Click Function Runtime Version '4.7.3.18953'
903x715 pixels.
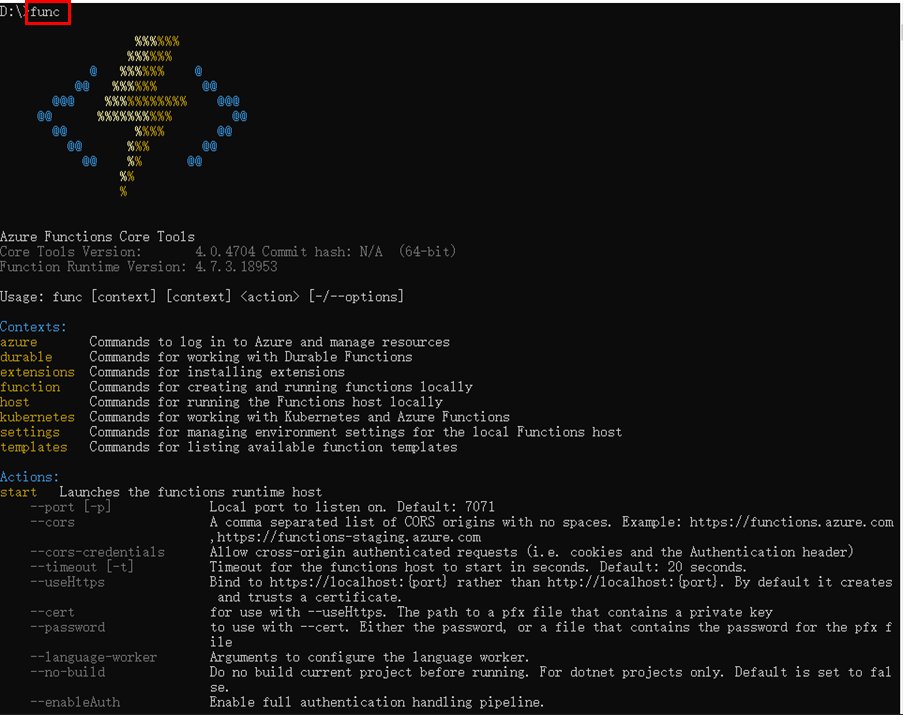coord(236,267)
